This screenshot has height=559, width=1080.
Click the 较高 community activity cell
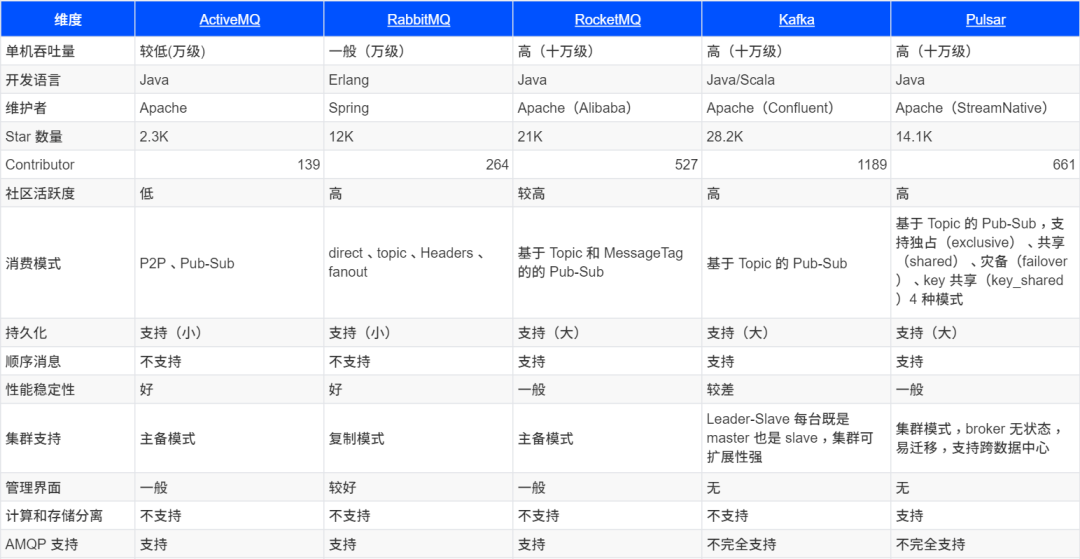[608, 193]
